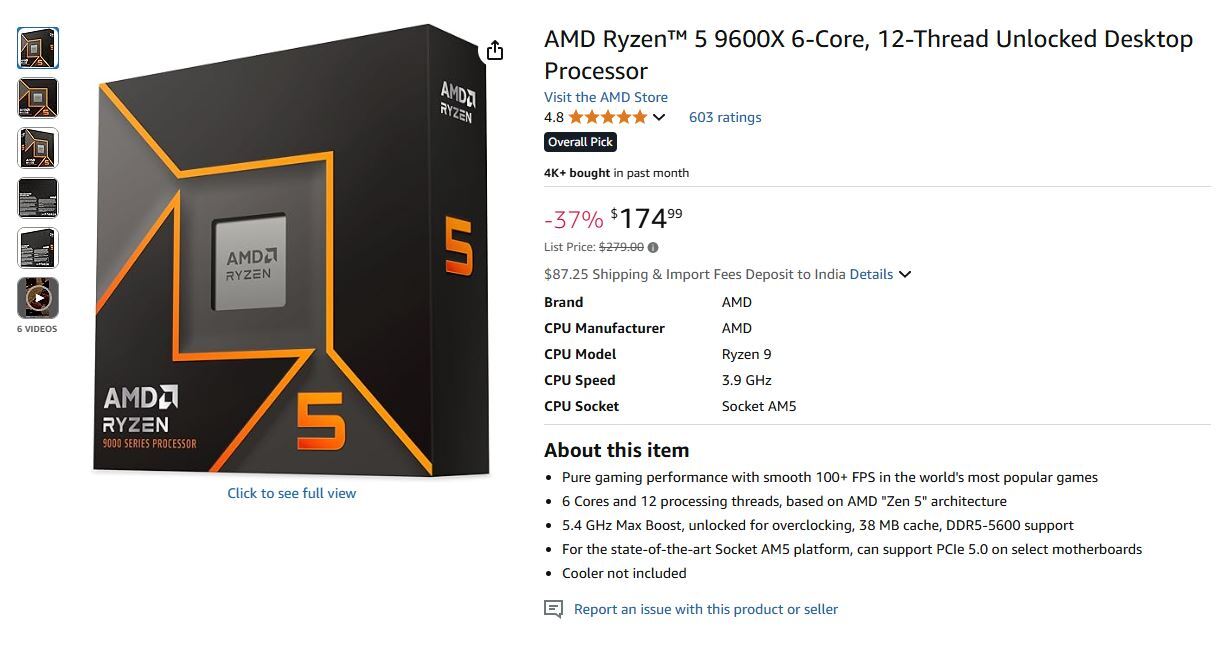1219x646 pixels.
Task: Visit the AMD Store link
Action: (x=605, y=97)
